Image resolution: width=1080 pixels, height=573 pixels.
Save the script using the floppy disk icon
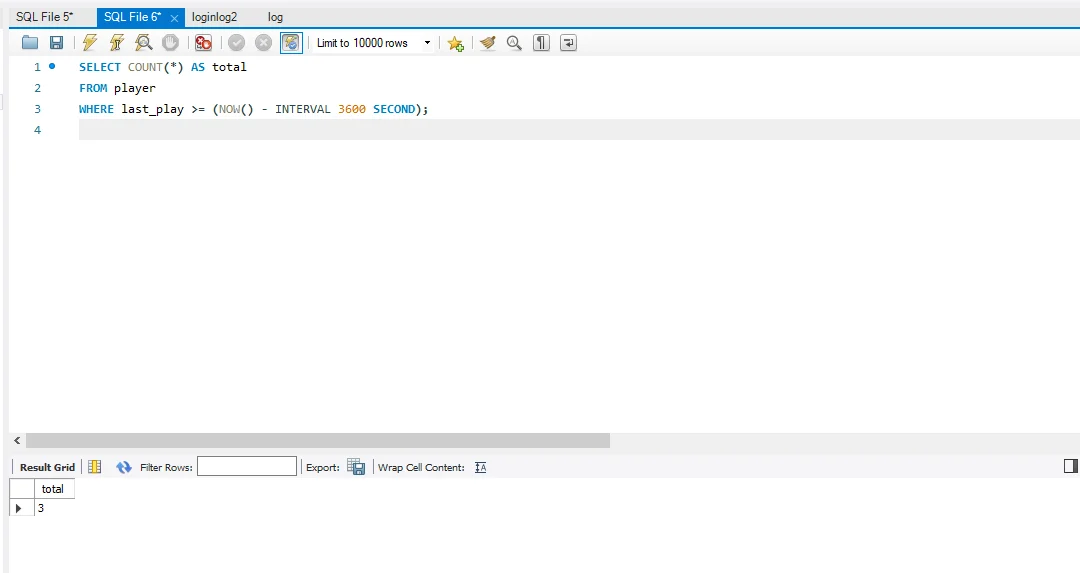pos(56,43)
